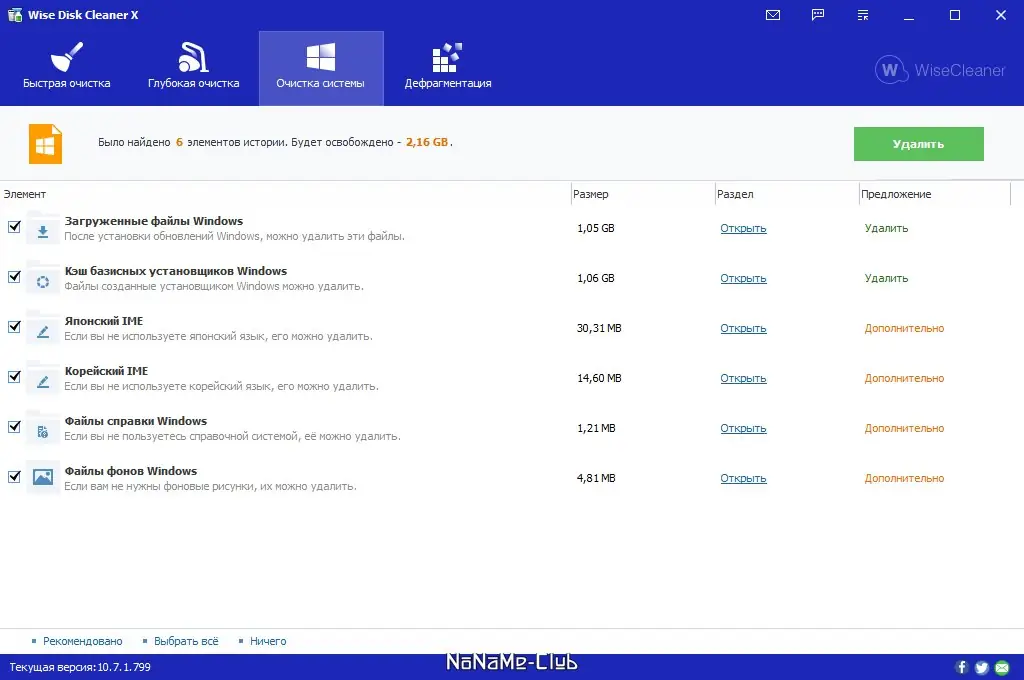Click Открыть link for Файлы справки Windows
This screenshot has width=1024, height=680.
[x=743, y=428]
